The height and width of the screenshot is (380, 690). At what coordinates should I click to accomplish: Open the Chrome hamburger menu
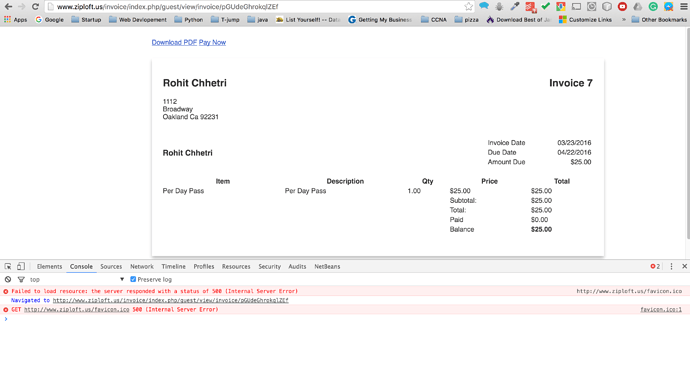683,7
